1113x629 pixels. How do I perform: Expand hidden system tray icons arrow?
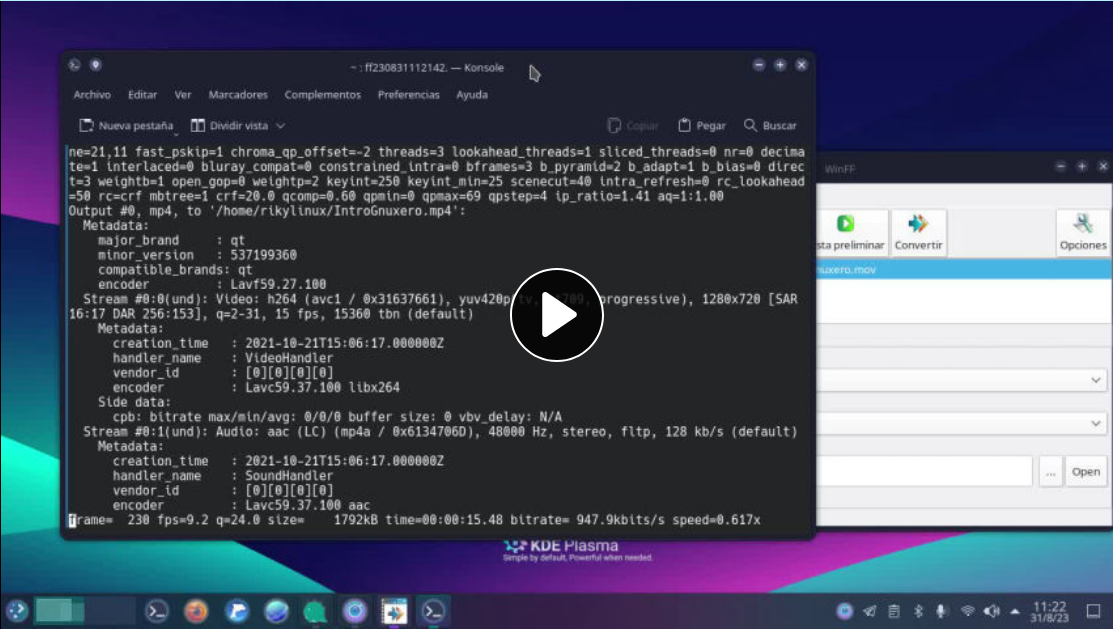pyautogui.click(x=1015, y=611)
